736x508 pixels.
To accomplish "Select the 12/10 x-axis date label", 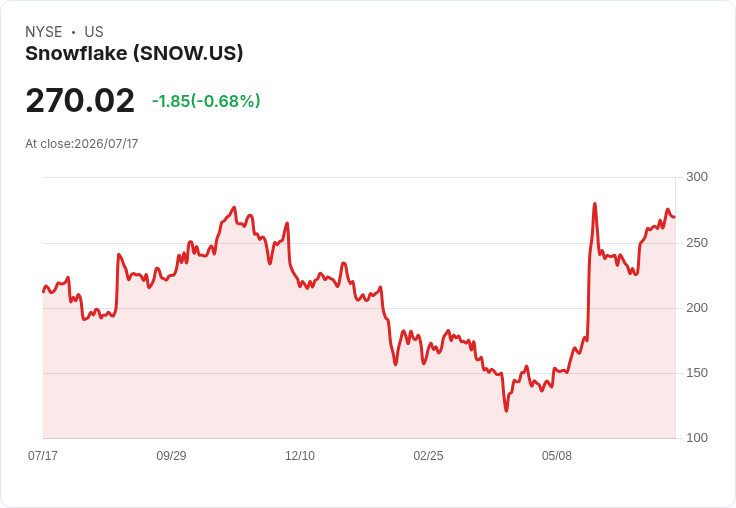I will coord(300,455).
